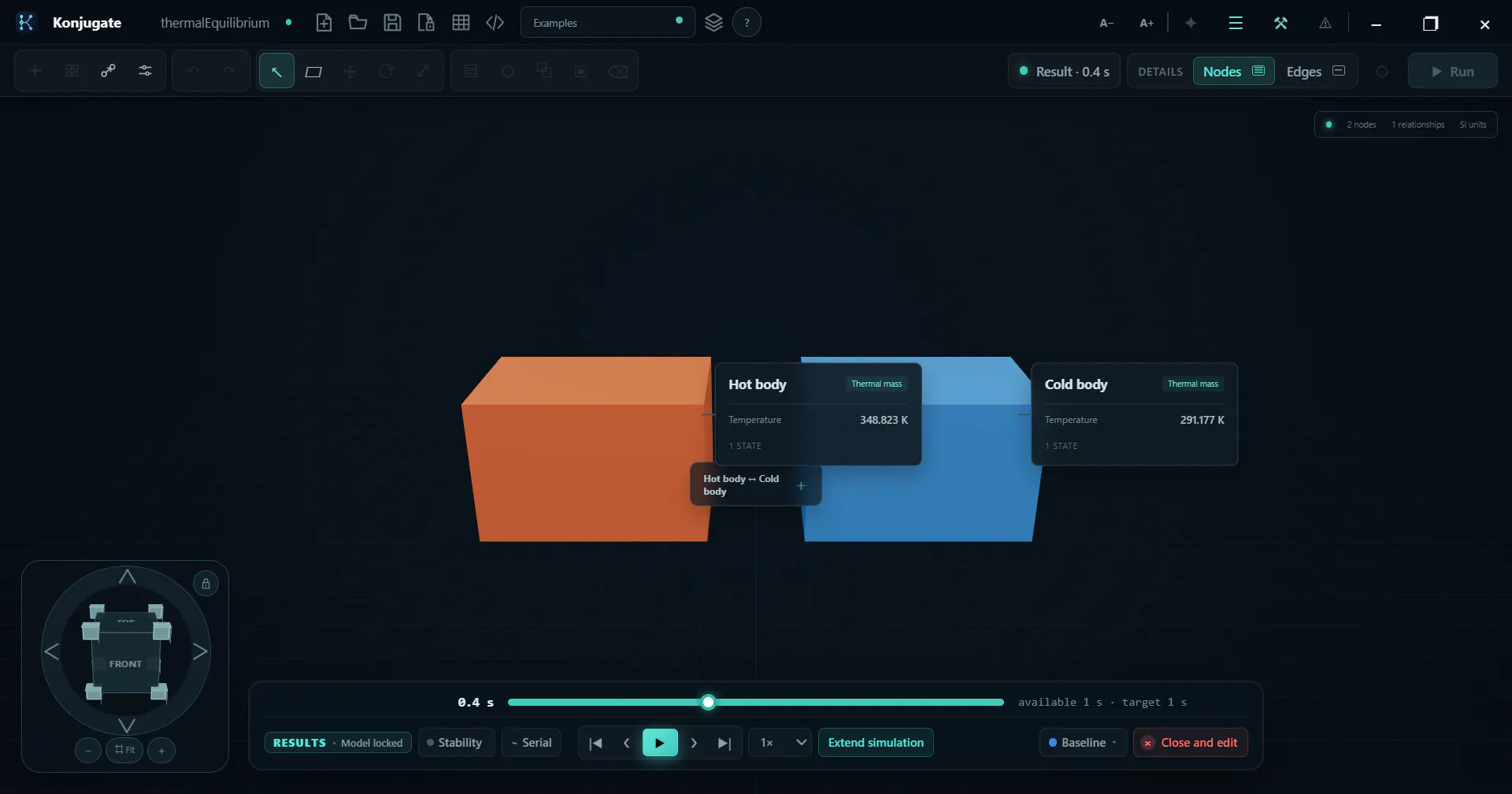Viewport: 1512px width, 794px height.
Task: Rotate view up with cube arrow
Action: (127, 577)
